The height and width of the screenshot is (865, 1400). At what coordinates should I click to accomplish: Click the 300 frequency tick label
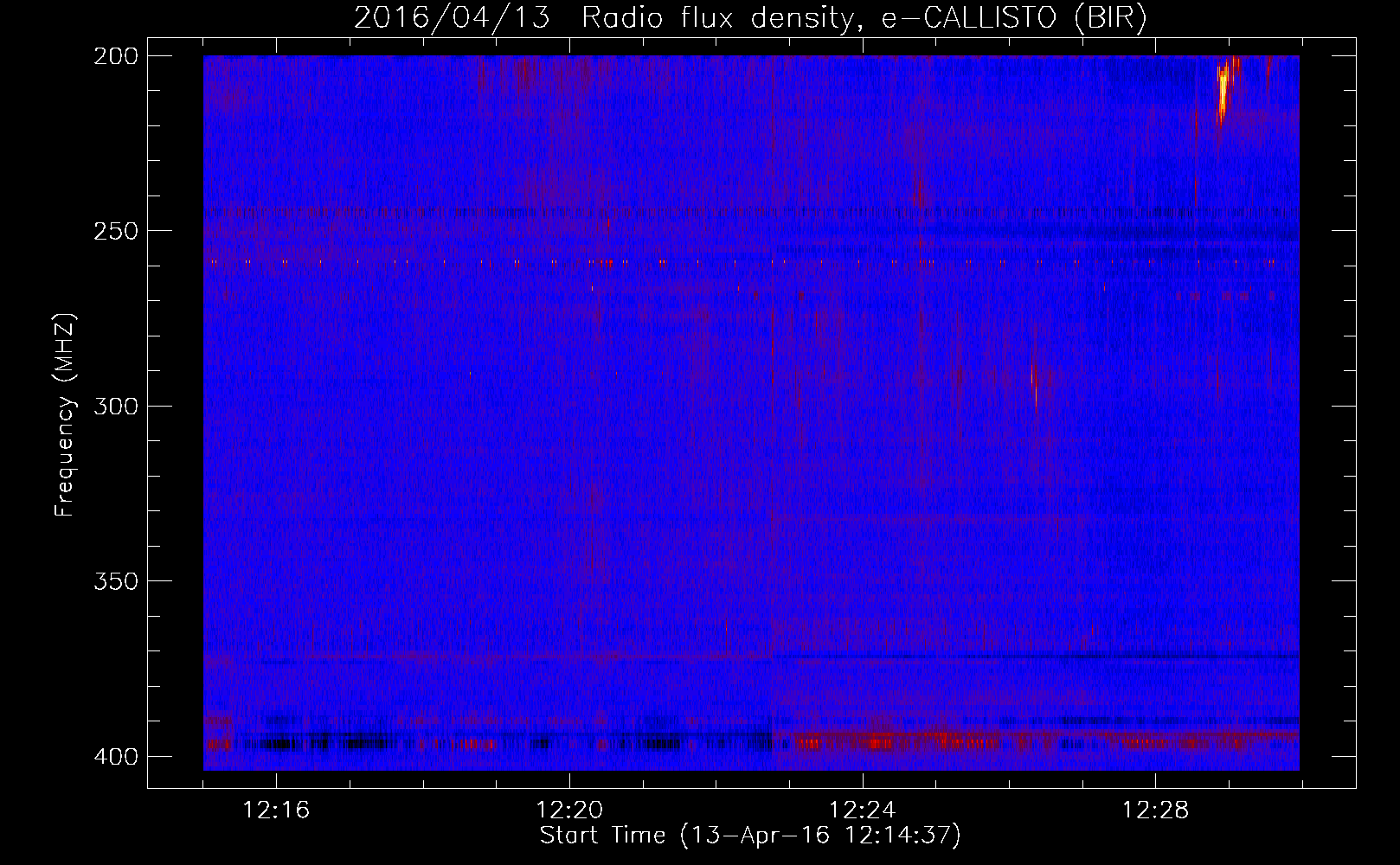[116, 406]
